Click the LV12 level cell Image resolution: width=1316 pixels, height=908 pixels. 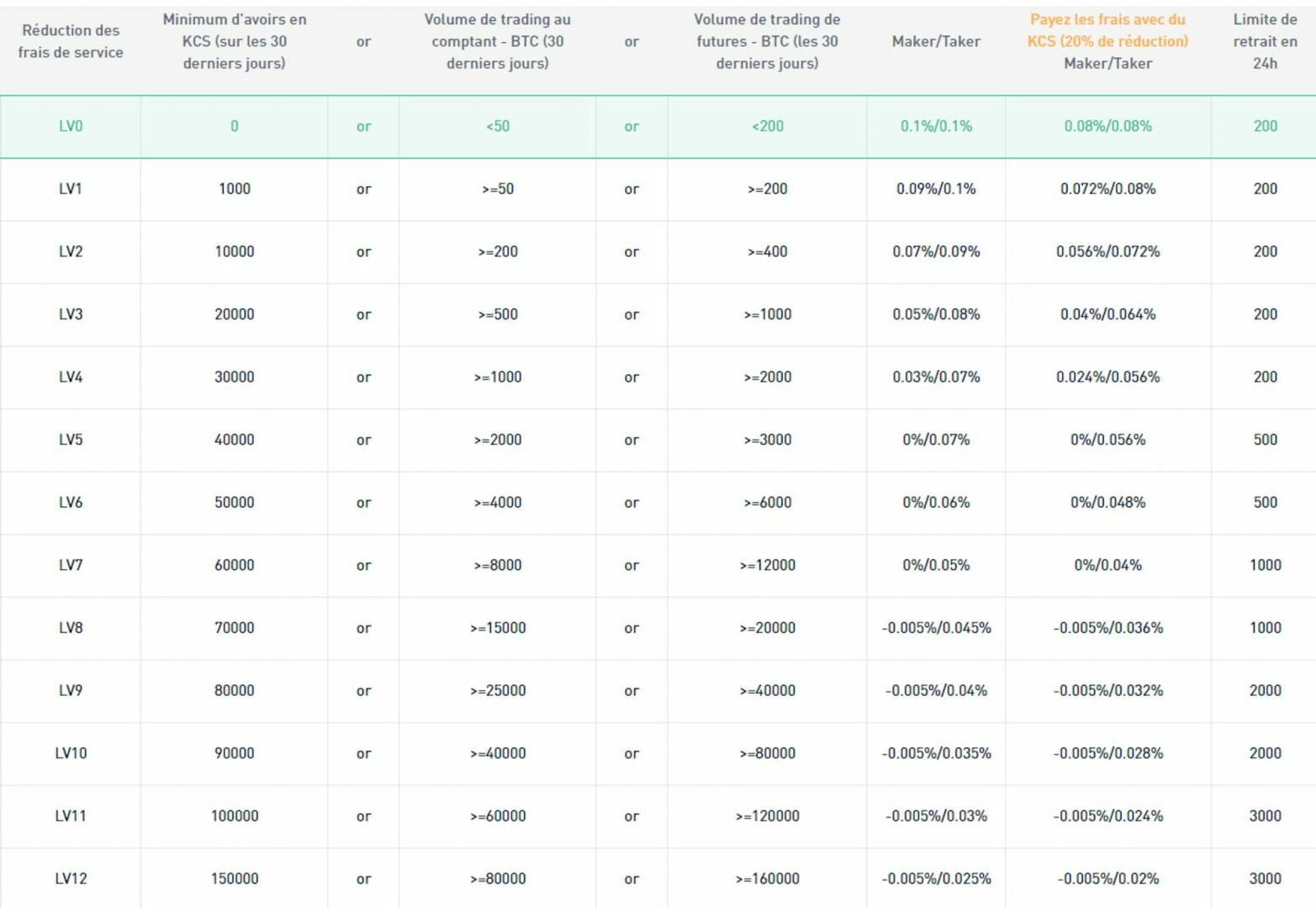click(x=71, y=879)
